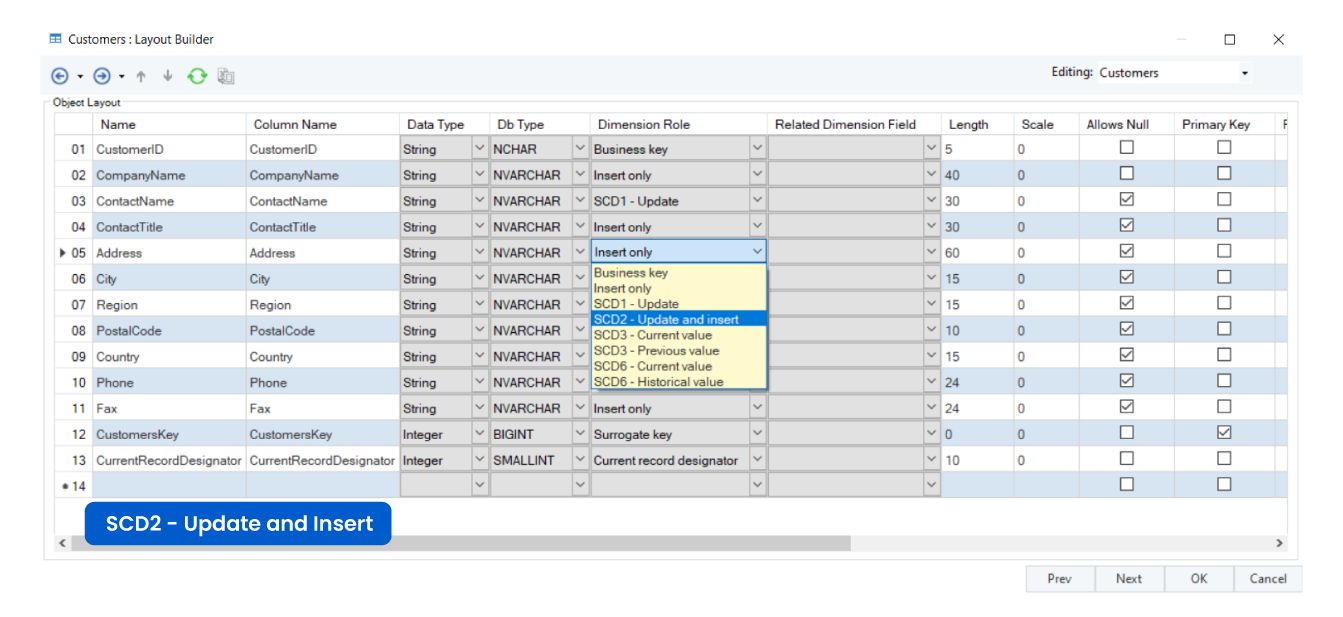Select 'SCD2 - Update and insert' option
Viewport: 1343px width, 617px height.
click(x=667, y=319)
